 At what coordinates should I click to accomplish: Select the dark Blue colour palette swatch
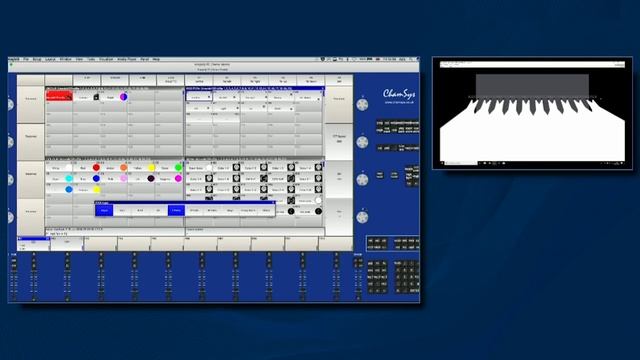(x=96, y=179)
